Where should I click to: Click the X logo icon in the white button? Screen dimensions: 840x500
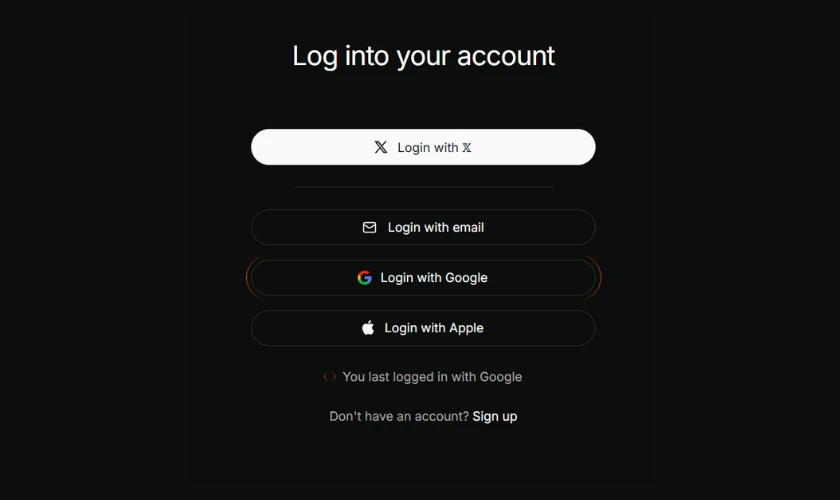[x=381, y=147]
